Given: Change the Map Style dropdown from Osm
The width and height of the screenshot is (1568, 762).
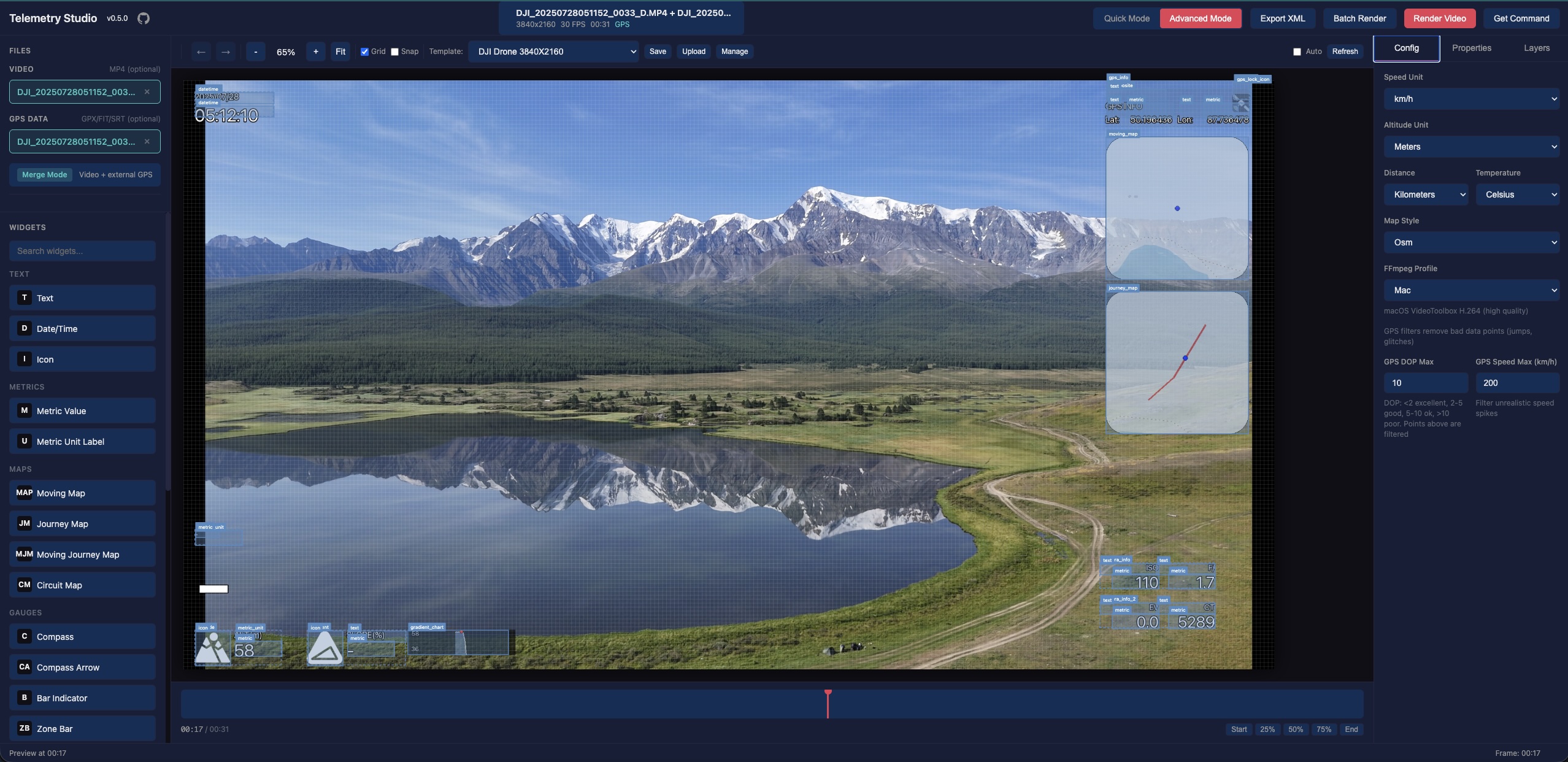Looking at the screenshot, I should (x=1470, y=242).
